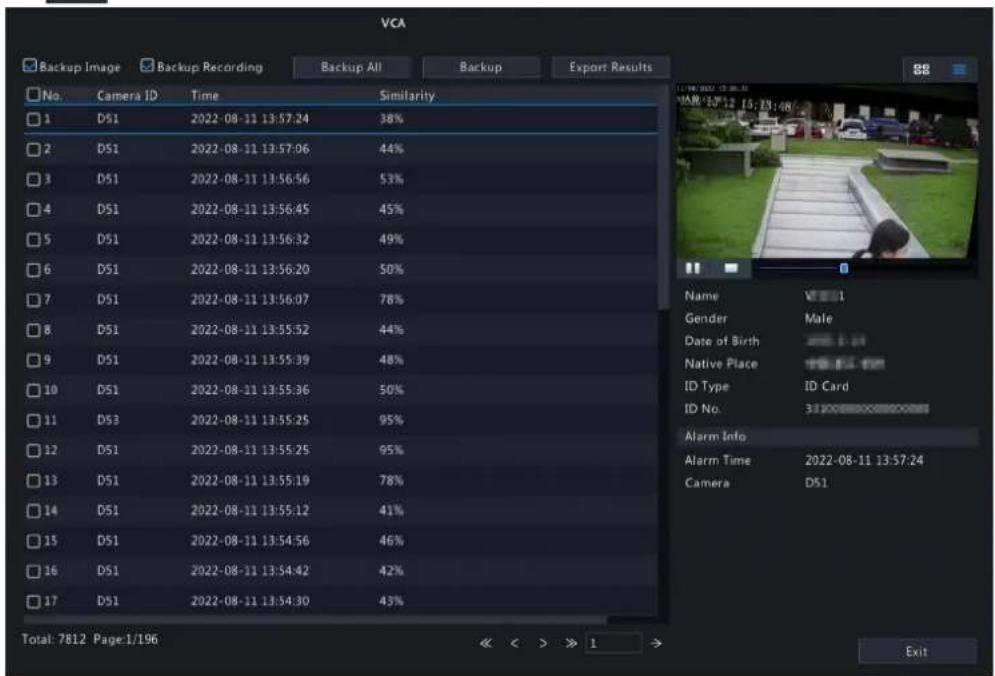Click the Similarity column header
Image resolution: width=995 pixels, height=676 pixels.
[407, 96]
